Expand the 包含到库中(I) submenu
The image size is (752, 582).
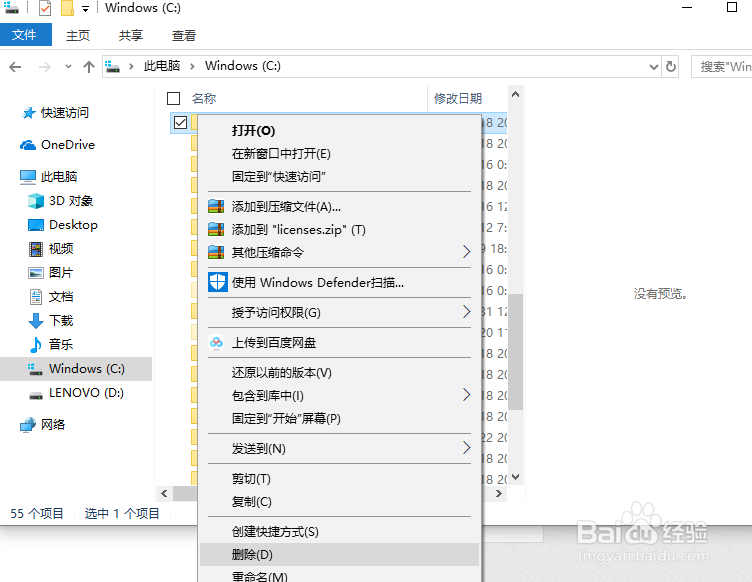[339, 396]
